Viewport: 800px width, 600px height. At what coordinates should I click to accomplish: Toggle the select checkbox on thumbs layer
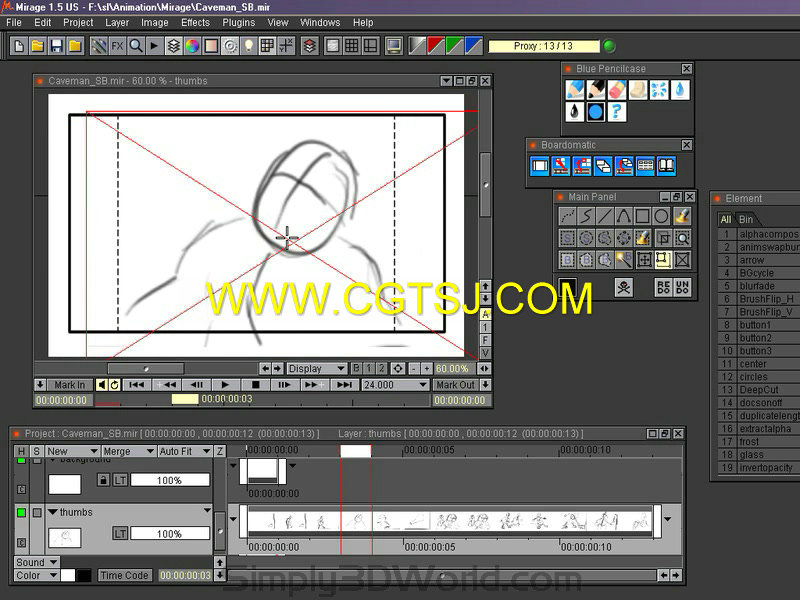pos(37,512)
